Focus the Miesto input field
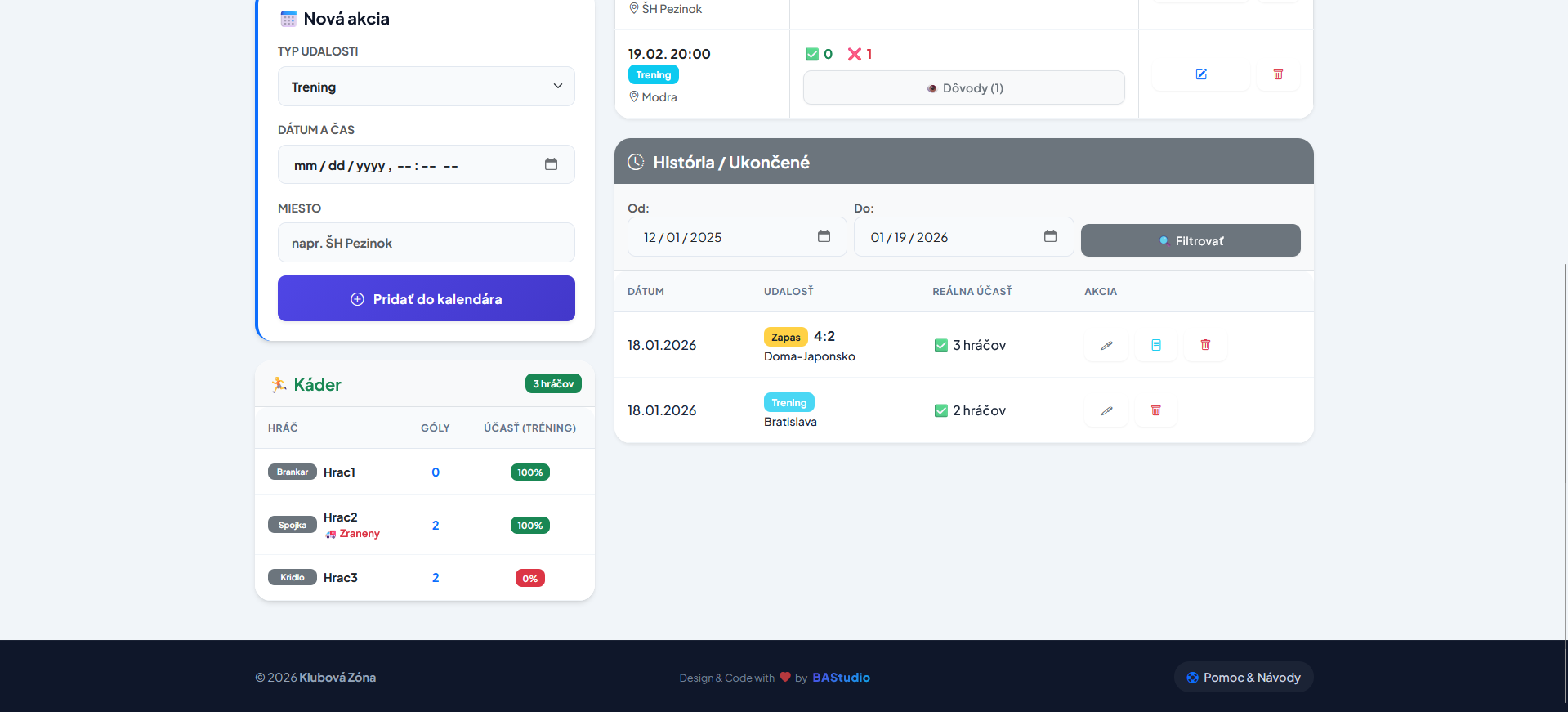 point(426,243)
